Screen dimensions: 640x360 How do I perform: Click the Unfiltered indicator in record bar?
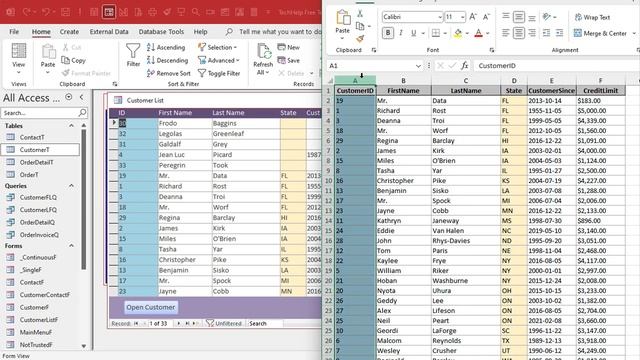click(x=224, y=323)
